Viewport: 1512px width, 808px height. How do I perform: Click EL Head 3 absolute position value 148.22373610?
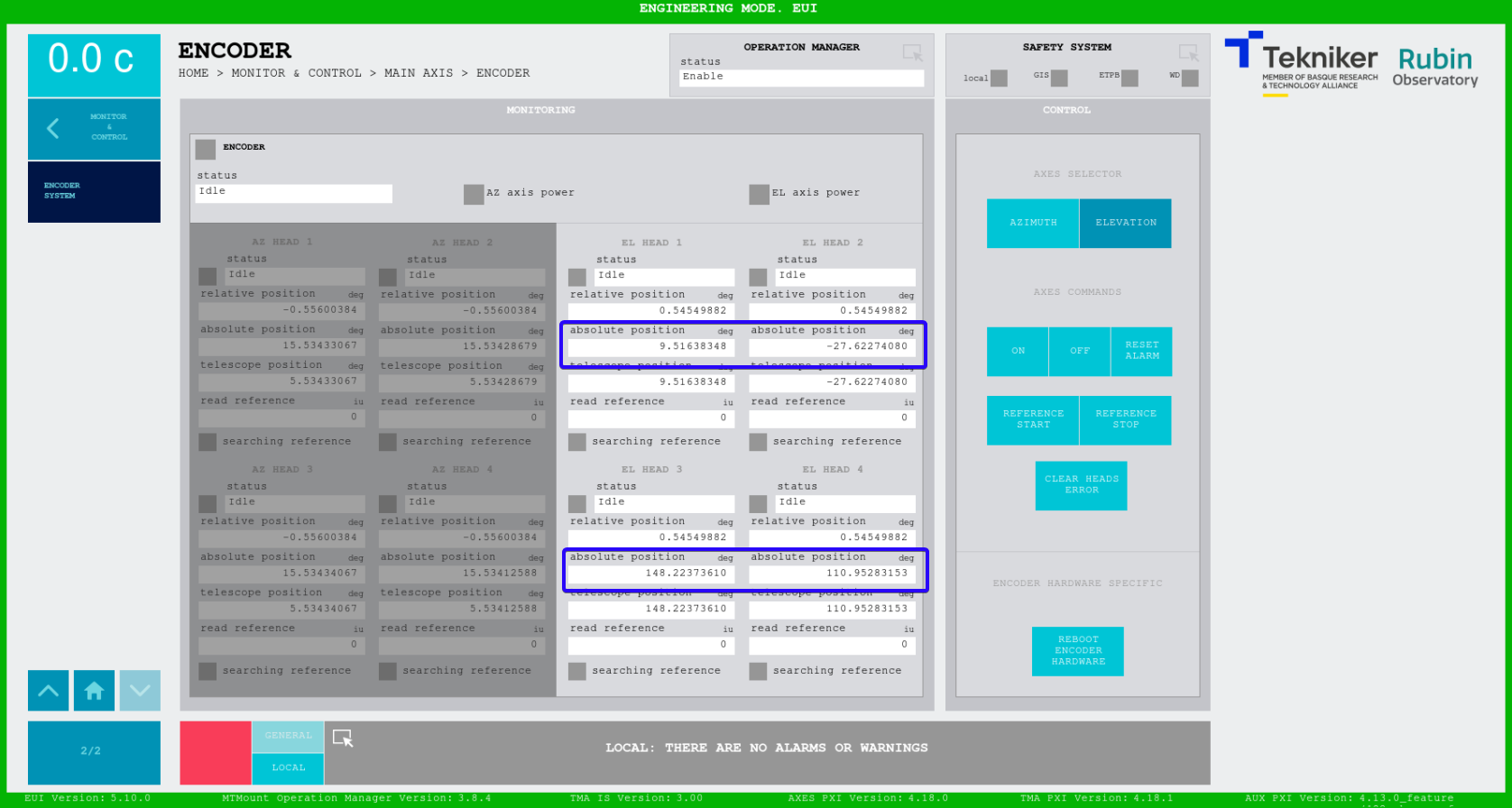point(650,574)
